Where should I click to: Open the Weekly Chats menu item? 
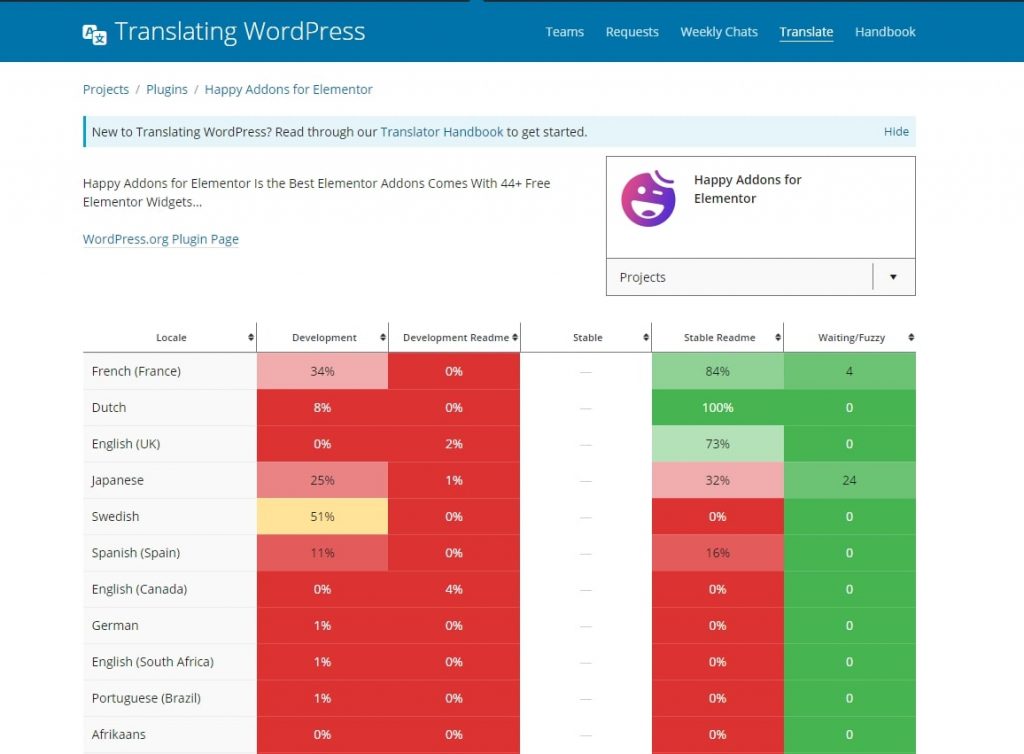pyautogui.click(x=719, y=32)
